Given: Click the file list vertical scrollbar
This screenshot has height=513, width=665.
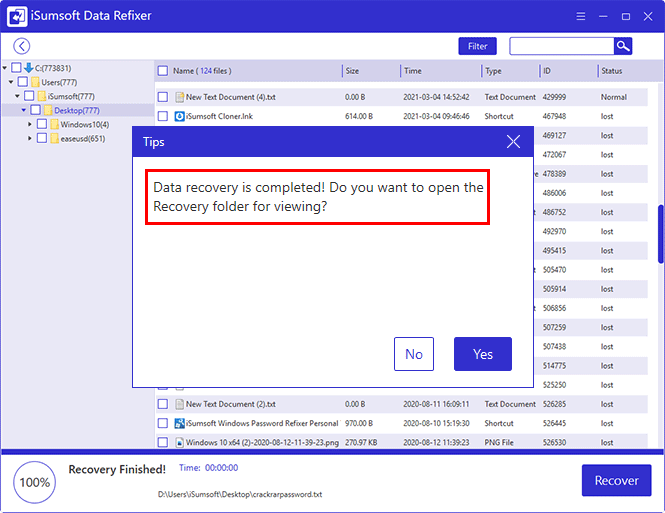Looking at the screenshot, I should 661,234.
